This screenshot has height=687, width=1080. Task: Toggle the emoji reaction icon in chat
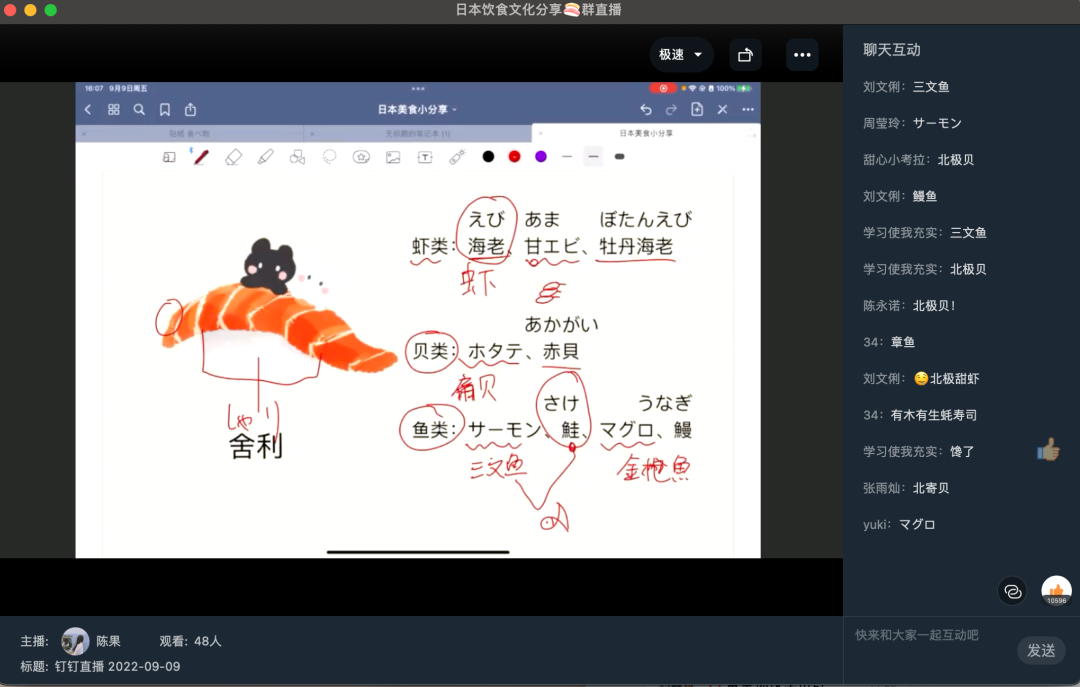tap(1013, 591)
